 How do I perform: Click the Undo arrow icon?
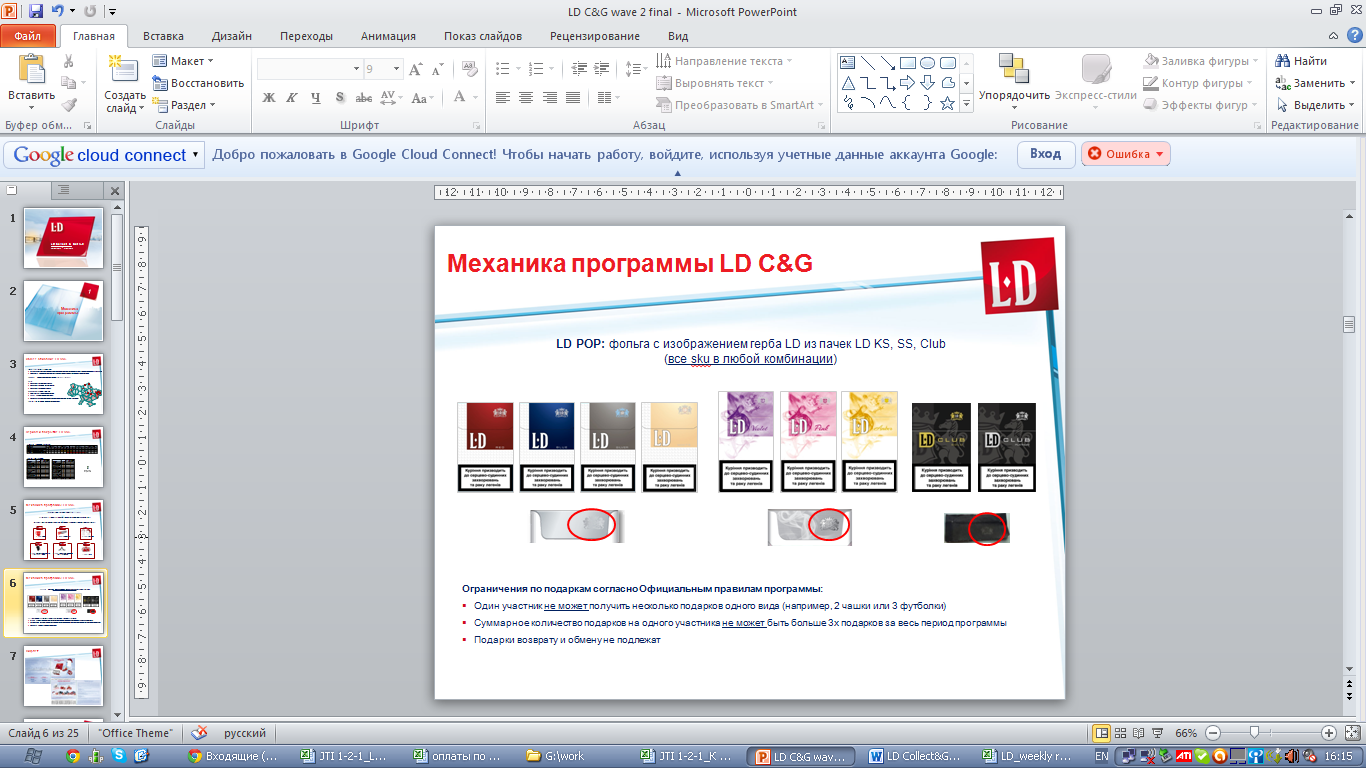pyautogui.click(x=58, y=12)
